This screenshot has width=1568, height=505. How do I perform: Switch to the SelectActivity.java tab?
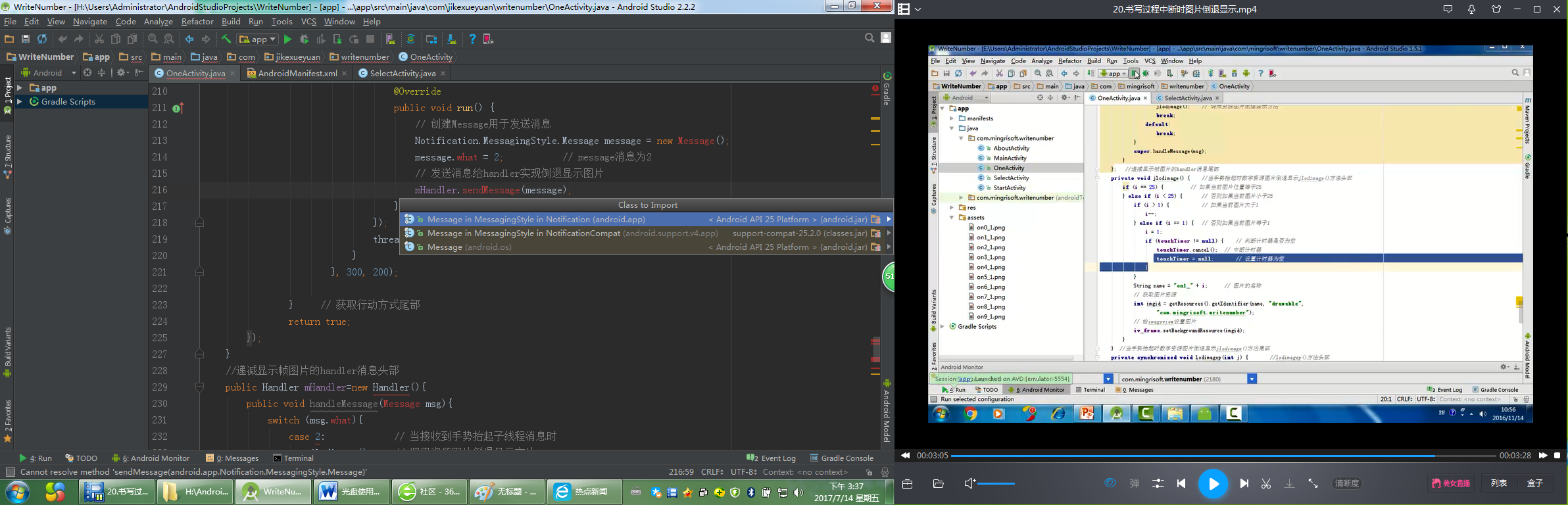click(402, 73)
